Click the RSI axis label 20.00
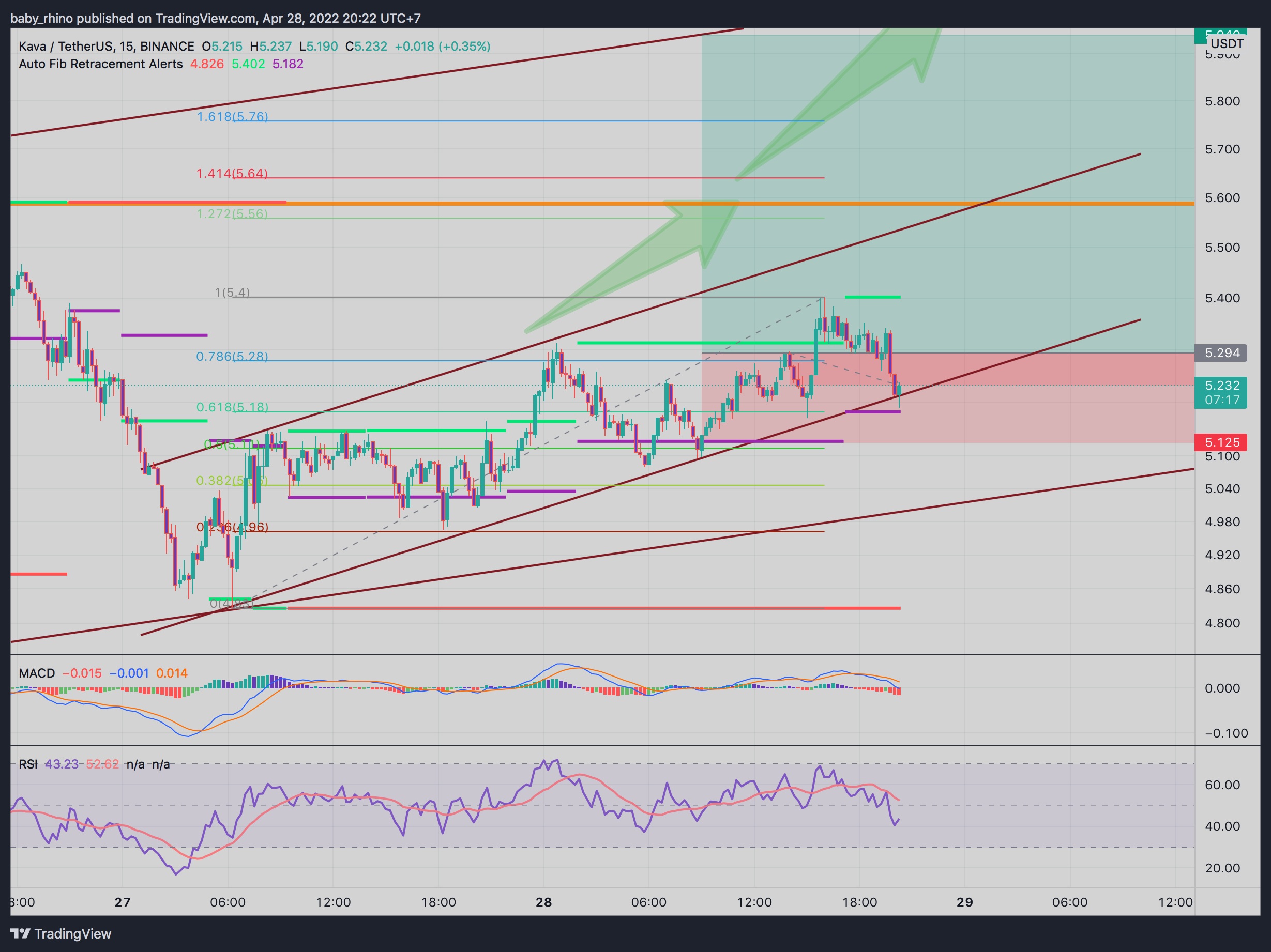The height and width of the screenshot is (952, 1271). pyautogui.click(x=1223, y=868)
